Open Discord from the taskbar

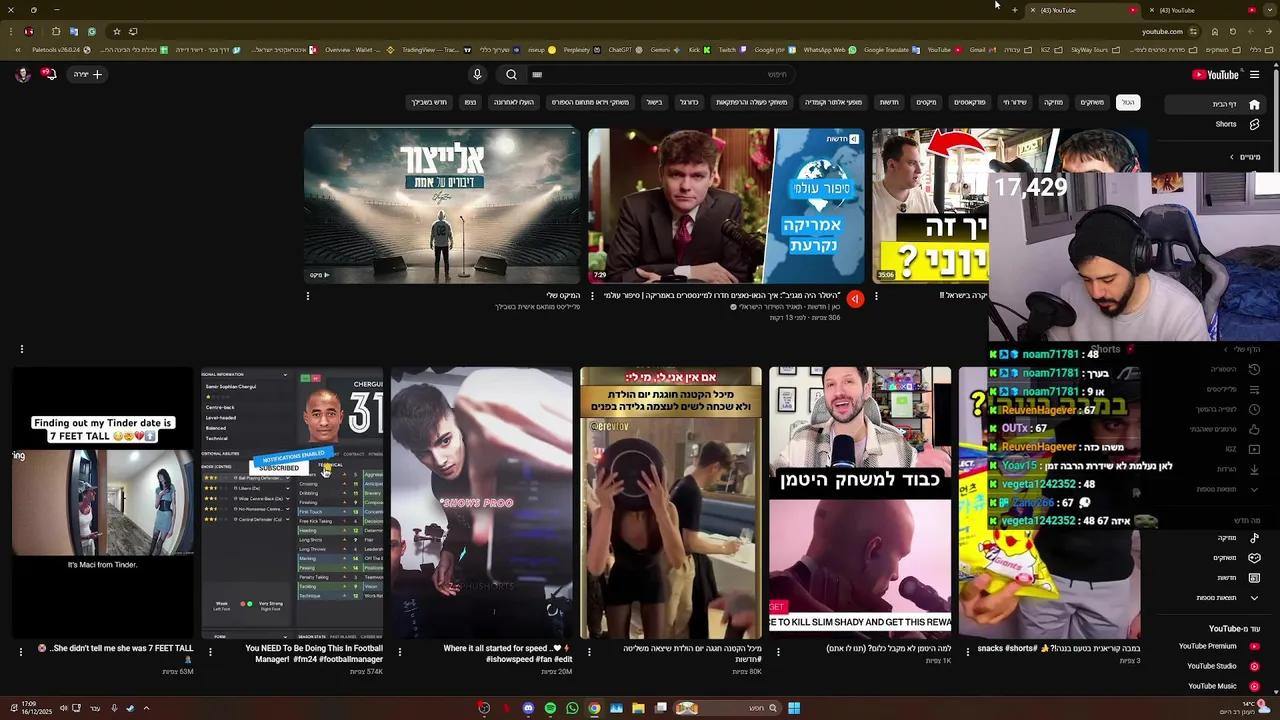(528, 708)
